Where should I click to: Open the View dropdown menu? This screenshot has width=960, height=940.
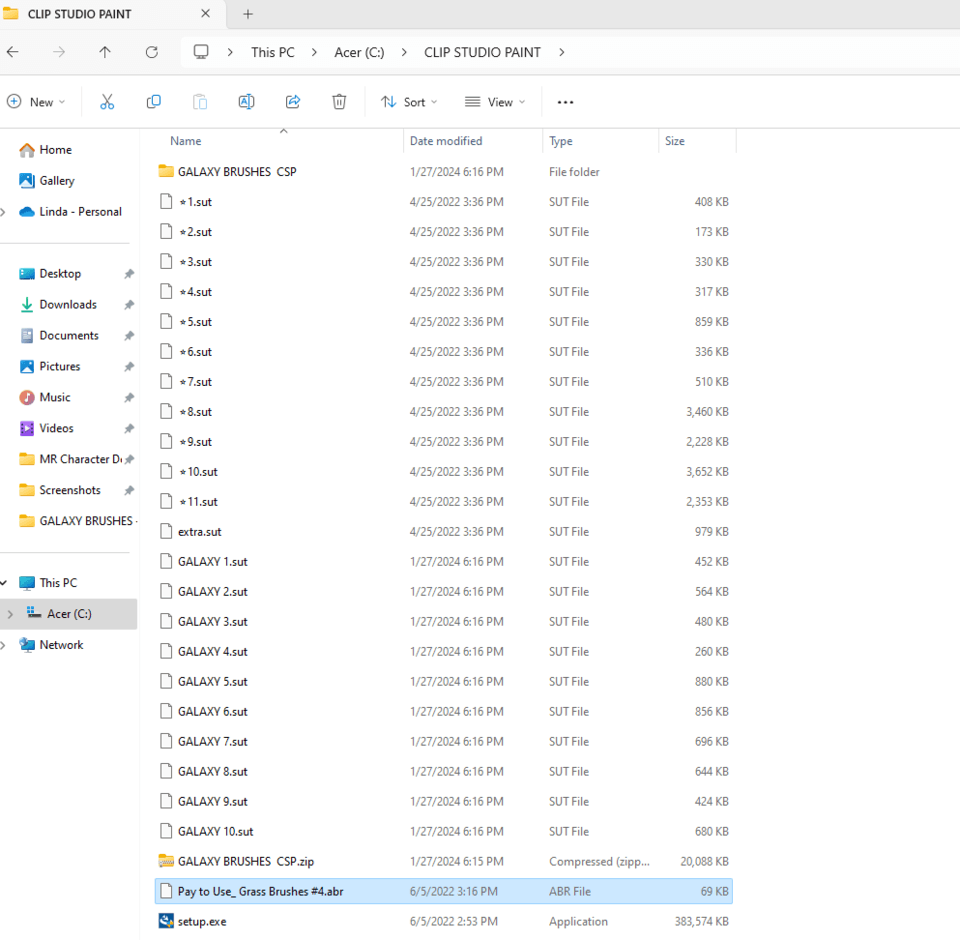point(495,102)
